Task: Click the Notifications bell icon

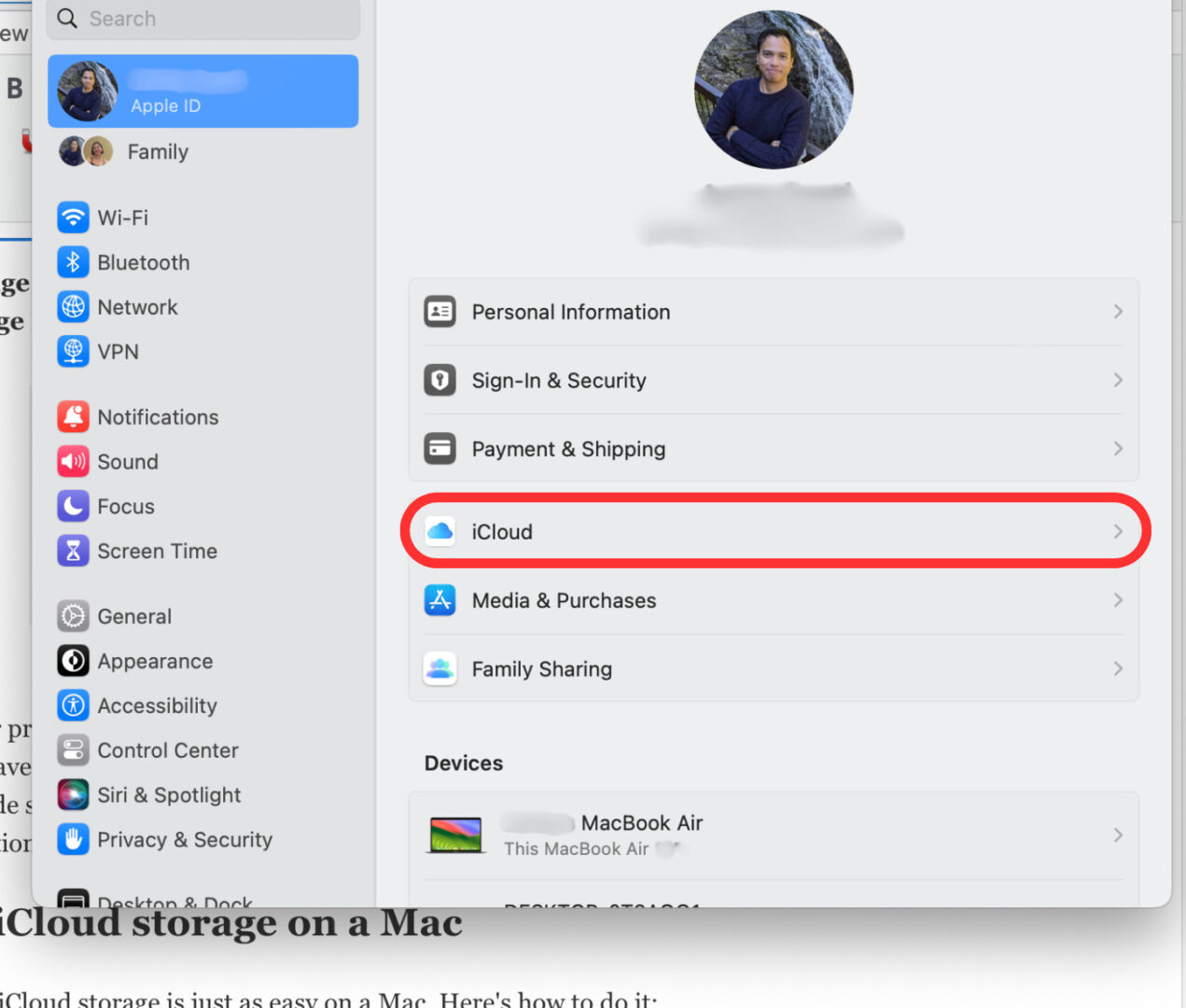Action: (x=73, y=417)
